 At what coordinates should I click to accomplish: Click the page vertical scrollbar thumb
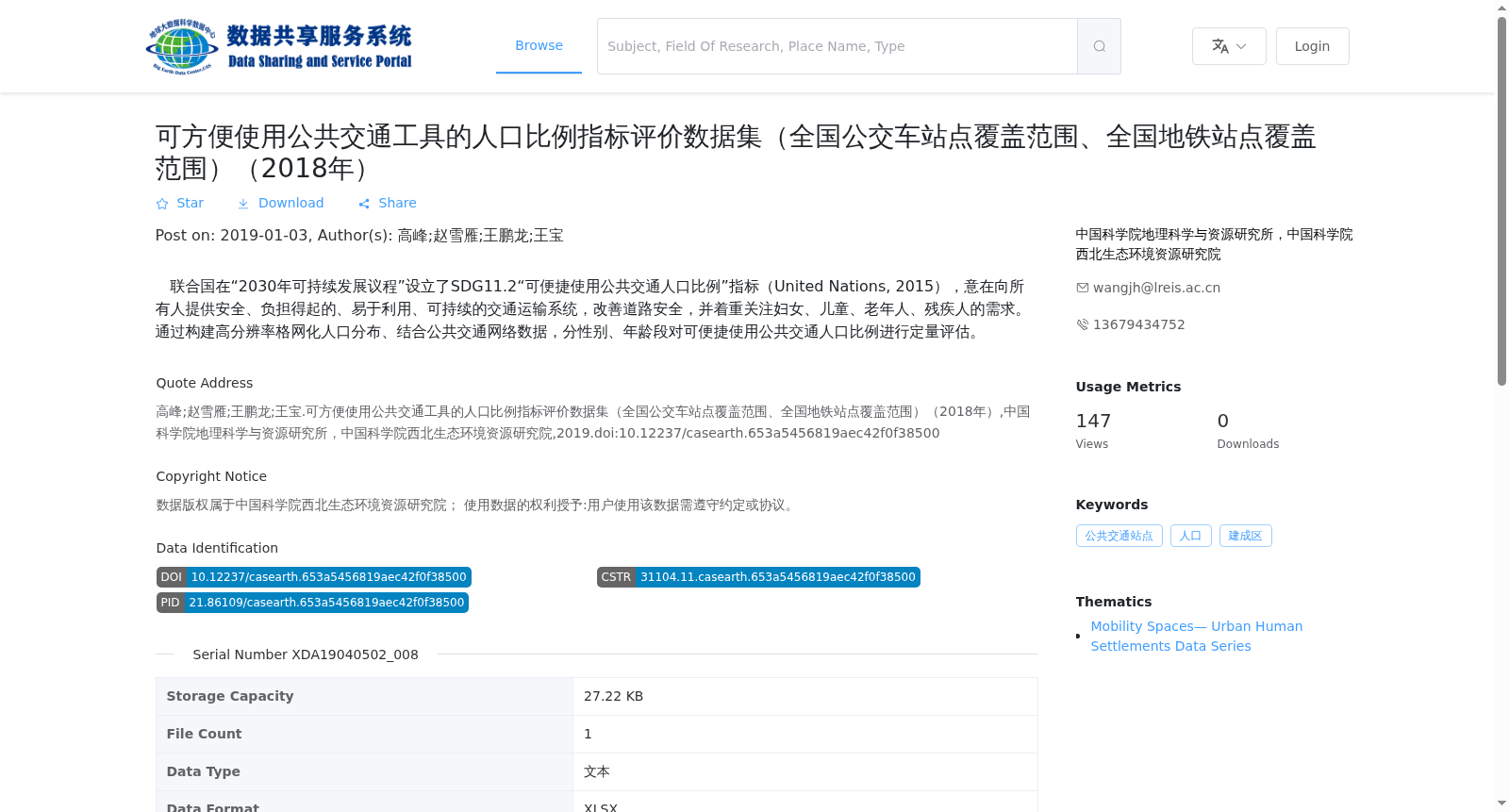click(1501, 201)
